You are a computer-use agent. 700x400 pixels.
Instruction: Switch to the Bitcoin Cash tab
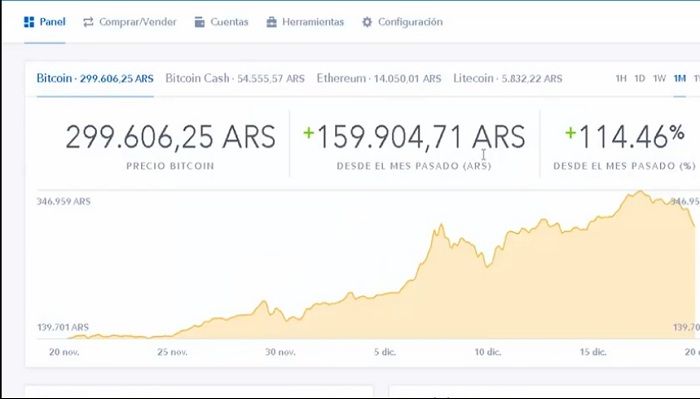point(234,78)
